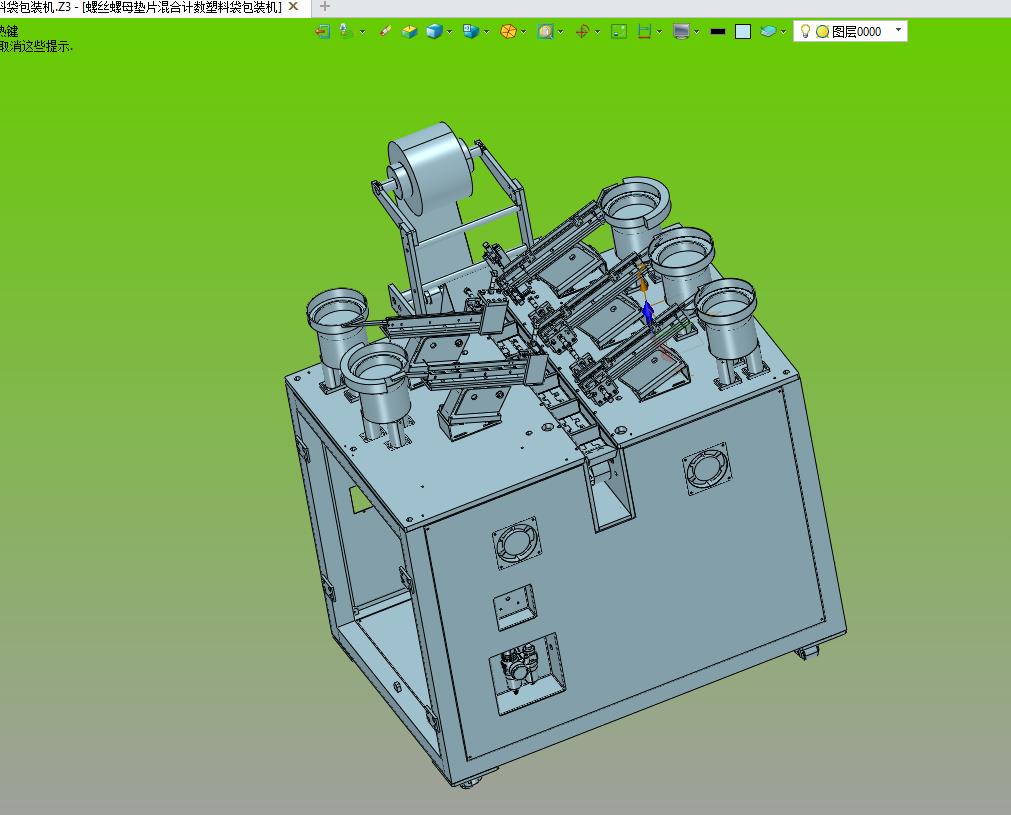Click the yellow-top box auxiliary view icon
This screenshot has height=815, width=1011.
point(409,31)
